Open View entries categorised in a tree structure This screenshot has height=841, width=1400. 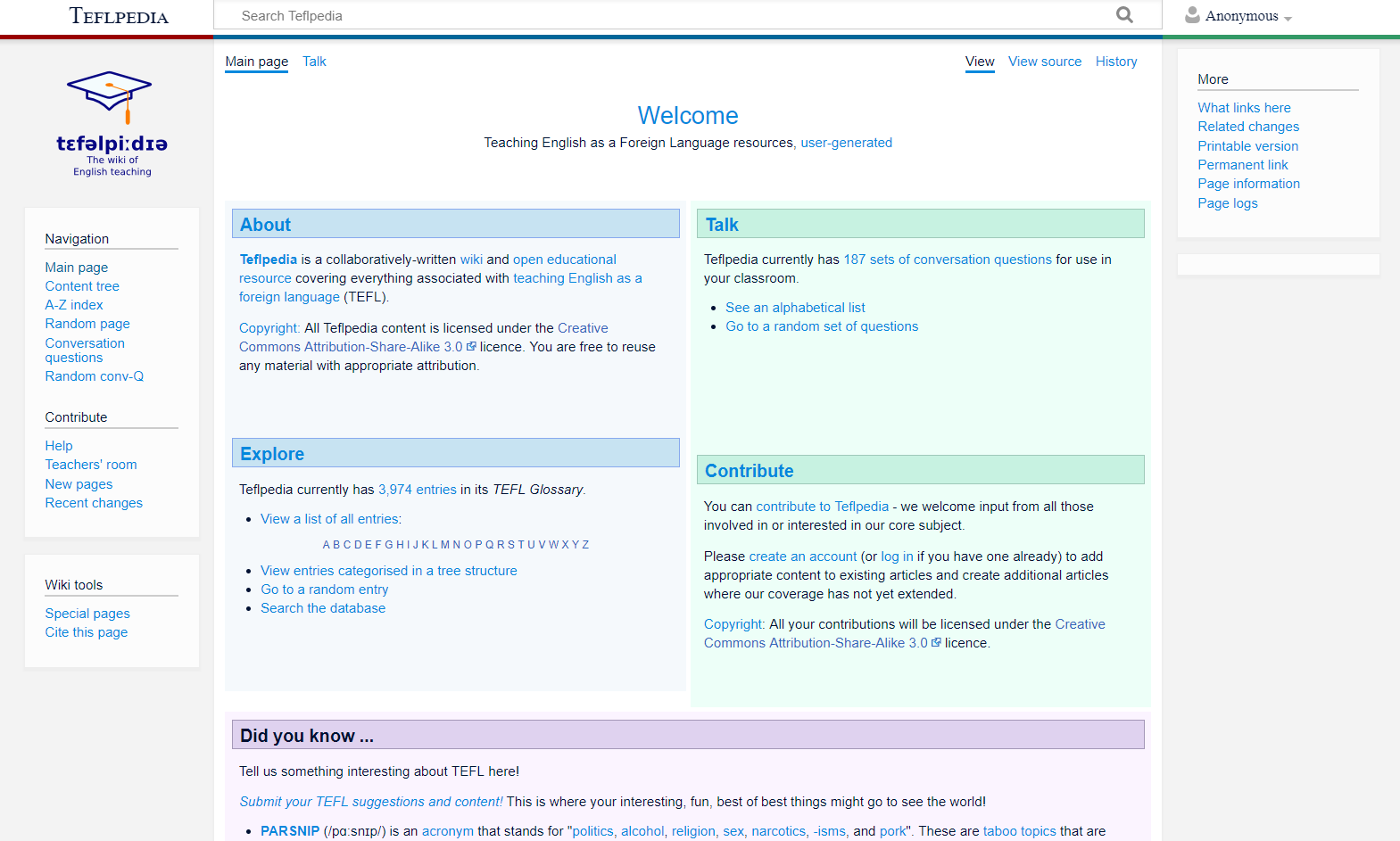[x=389, y=571]
